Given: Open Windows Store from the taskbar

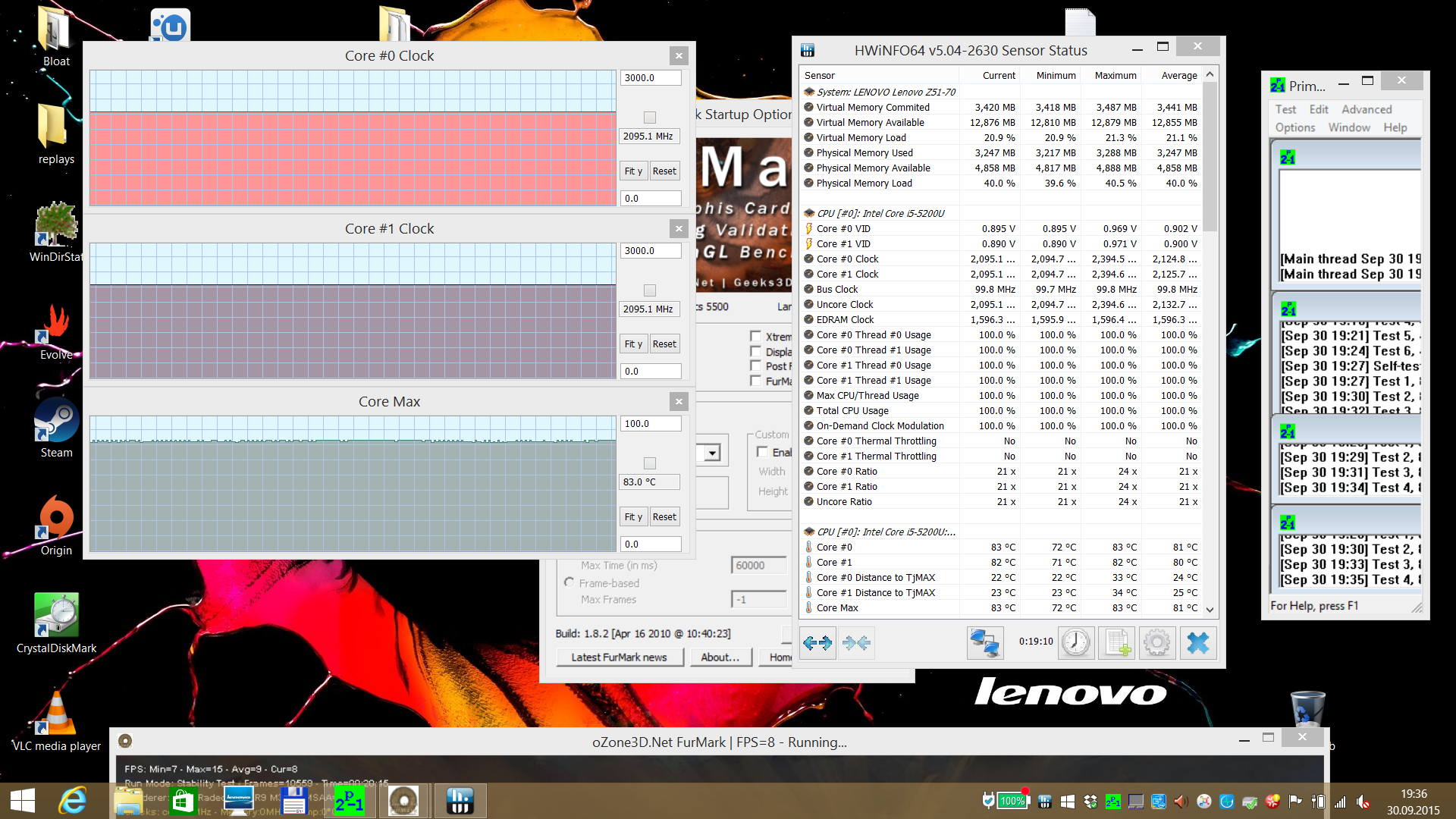Looking at the screenshot, I should [183, 801].
